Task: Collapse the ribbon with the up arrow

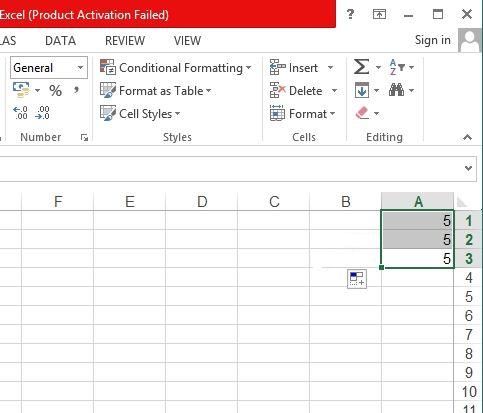Action: point(467,137)
